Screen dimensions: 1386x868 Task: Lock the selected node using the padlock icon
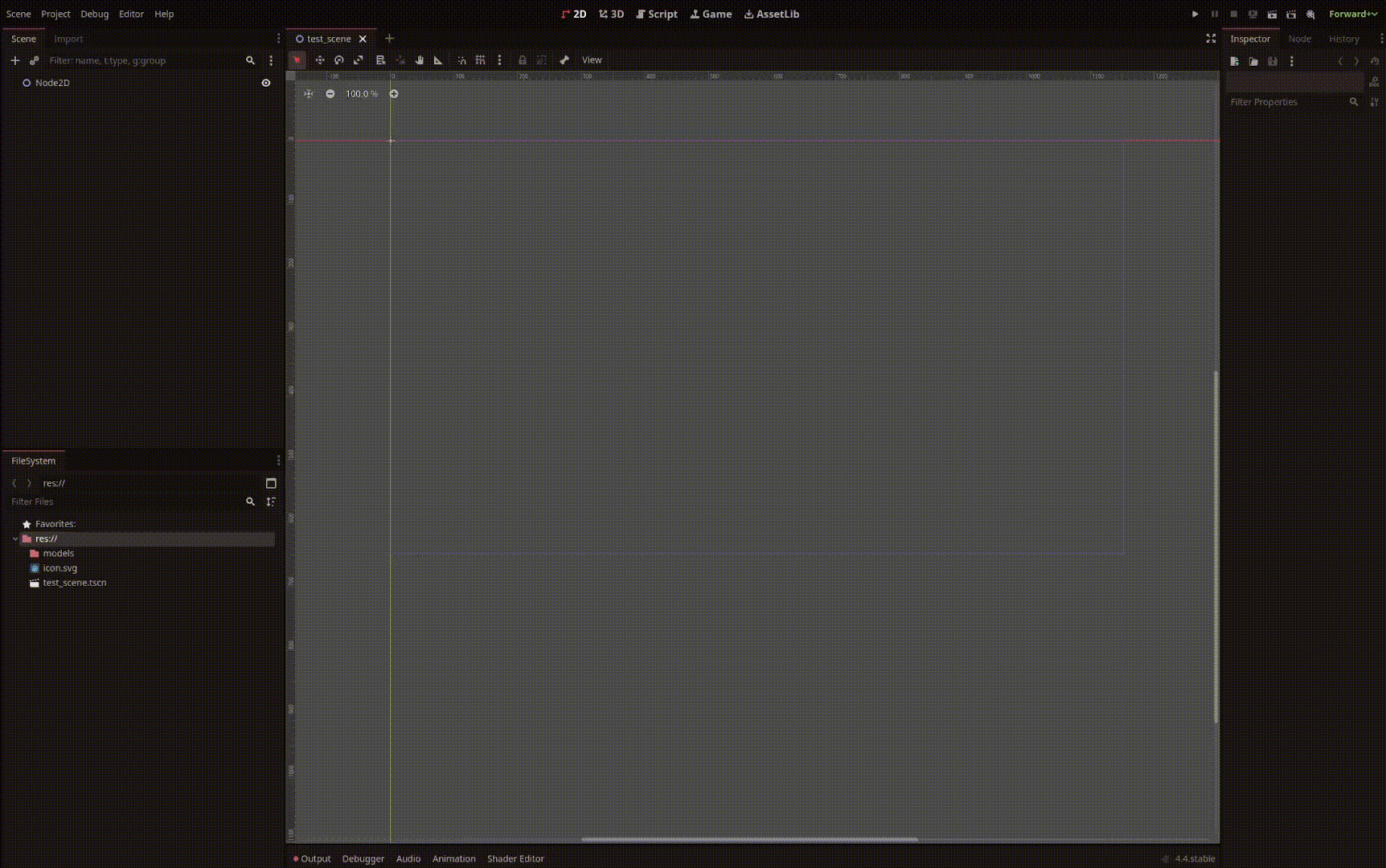(522, 59)
